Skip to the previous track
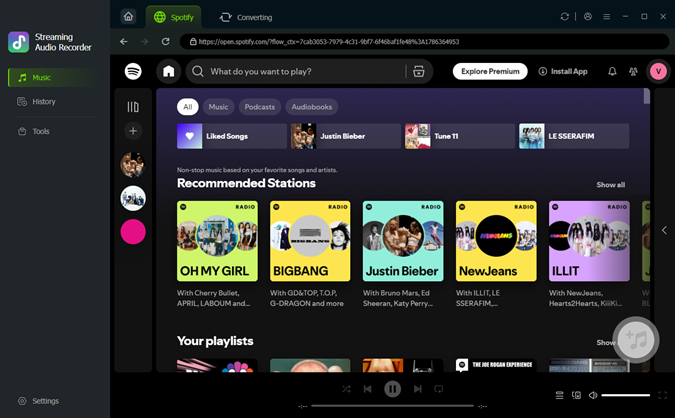This screenshot has width=675, height=418. coord(367,389)
